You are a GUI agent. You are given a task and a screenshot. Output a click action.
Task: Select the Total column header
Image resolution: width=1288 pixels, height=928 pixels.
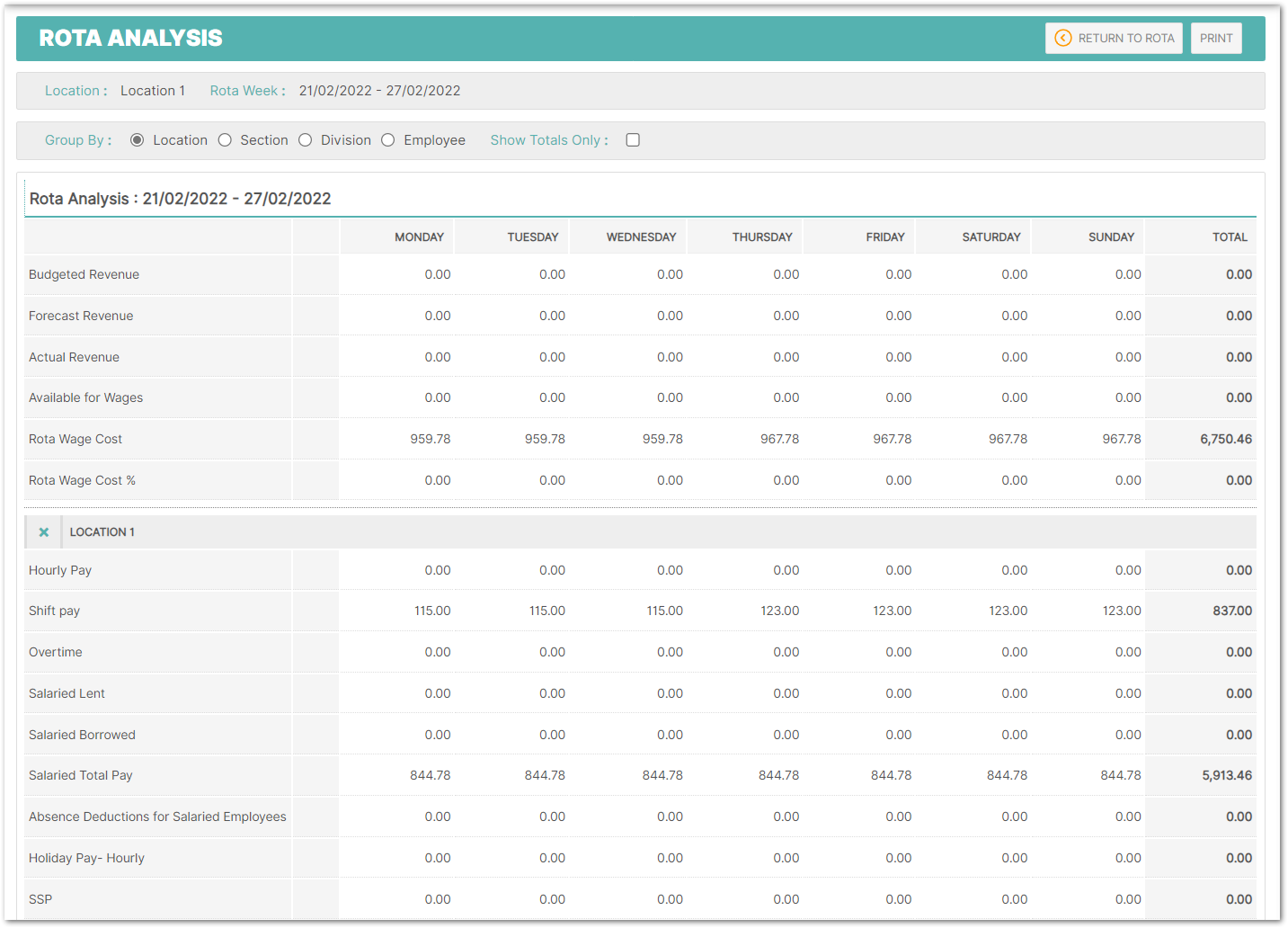[1230, 237]
